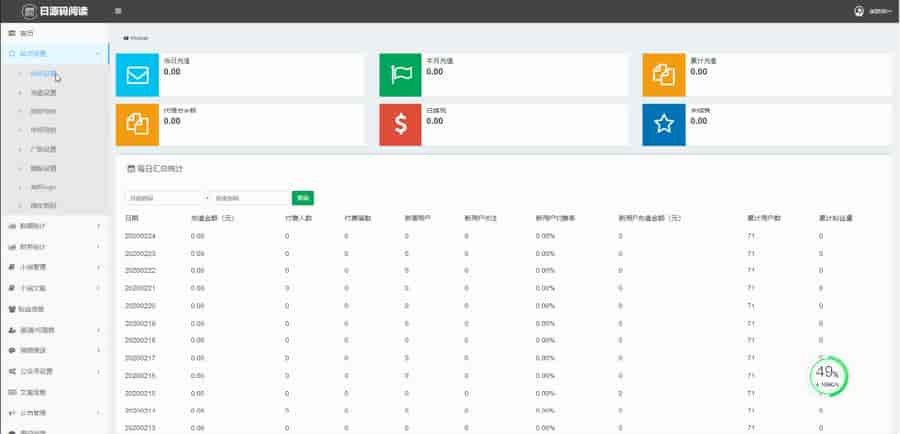Click the top-right orange copy icon card
The height and width of the screenshot is (434, 900).
664,74
